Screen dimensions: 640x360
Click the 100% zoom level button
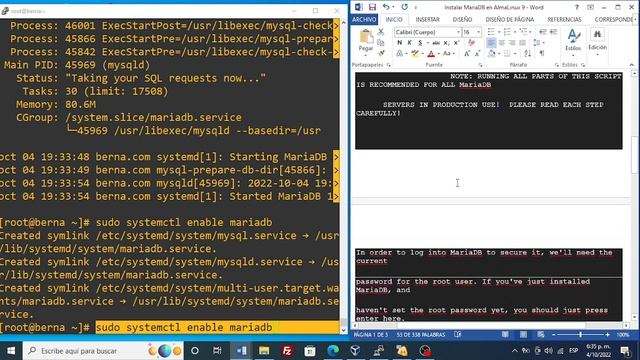(x=623, y=335)
